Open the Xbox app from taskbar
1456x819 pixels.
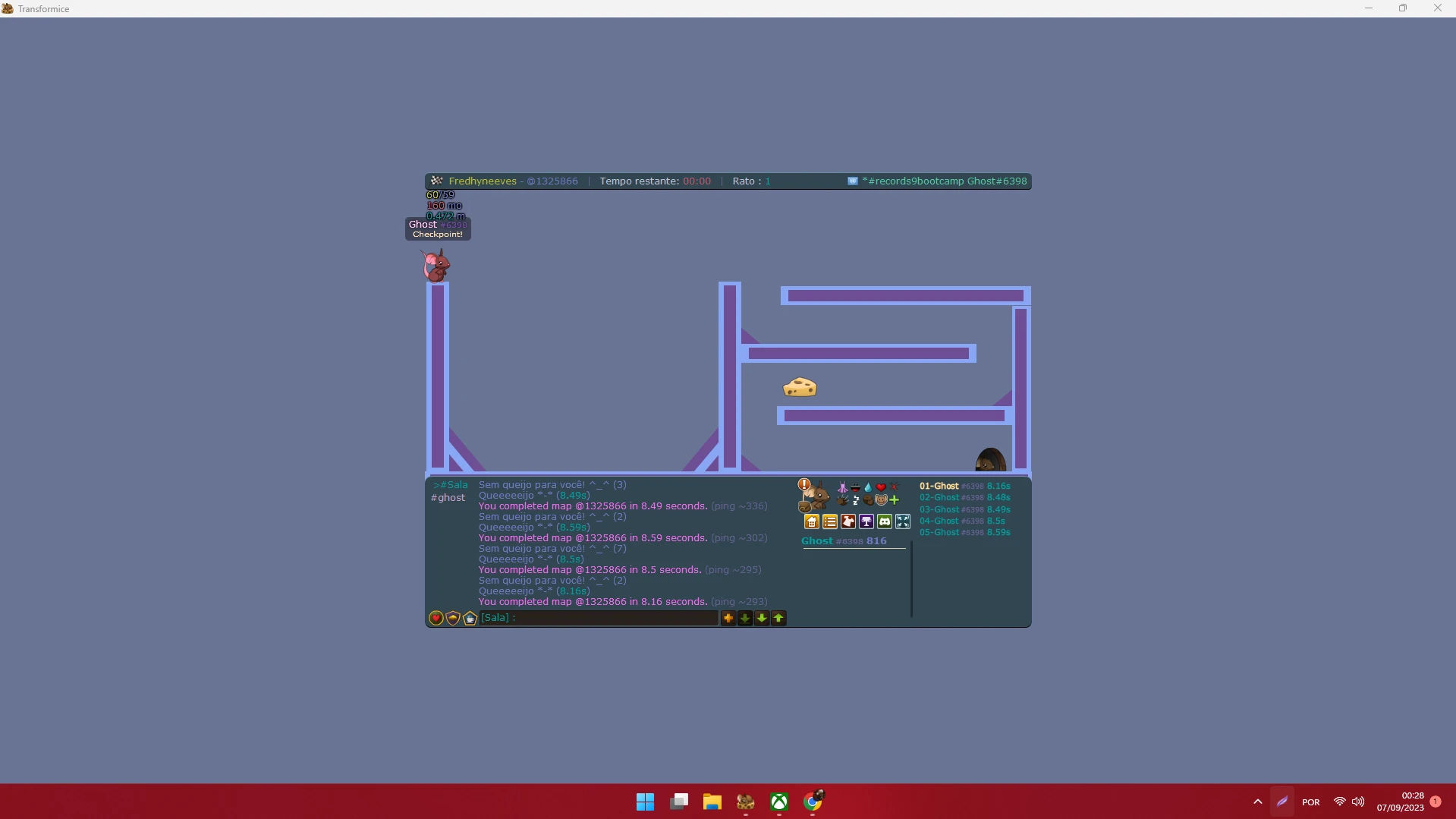click(x=778, y=802)
